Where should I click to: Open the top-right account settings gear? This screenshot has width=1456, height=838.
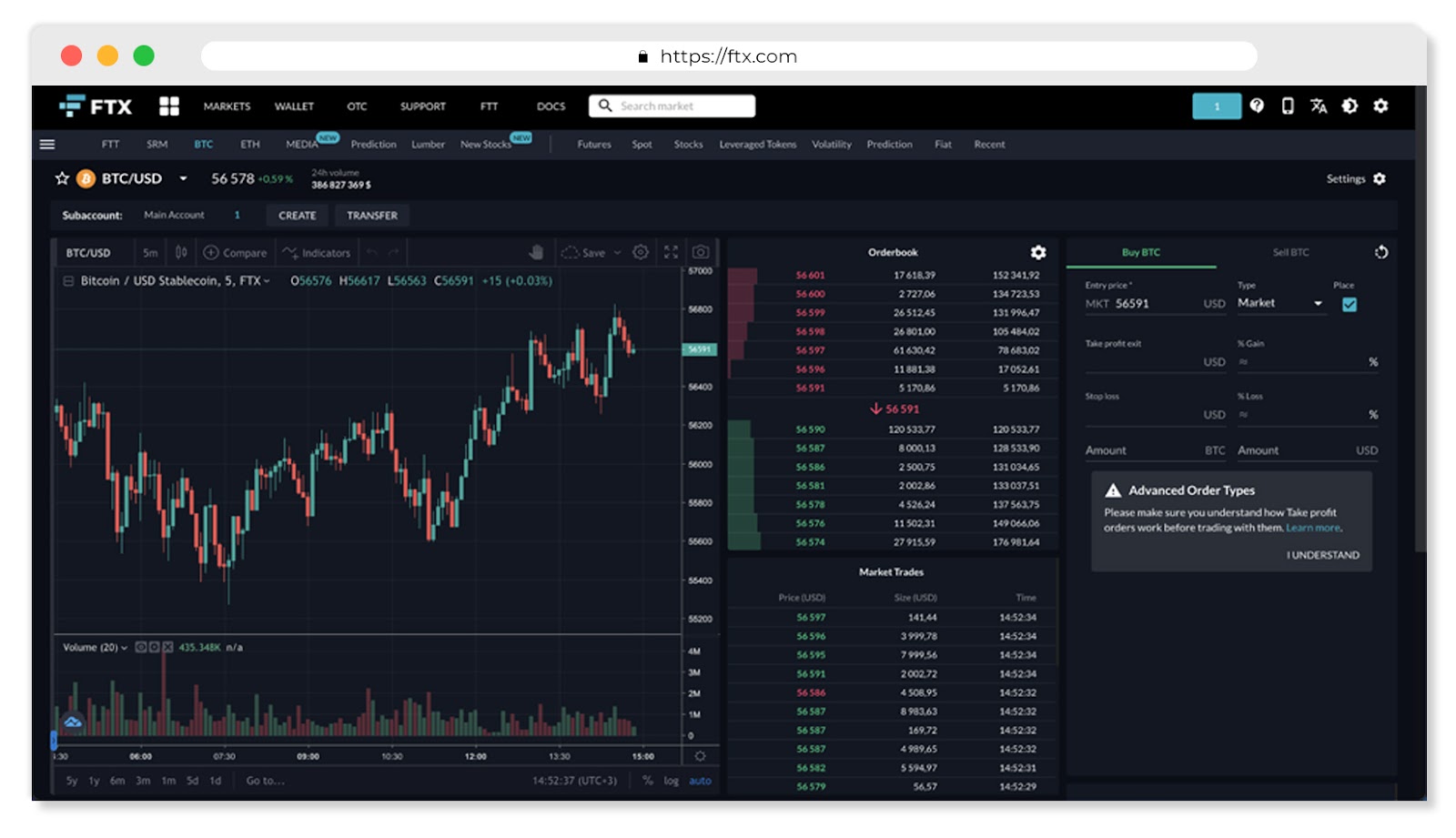tap(1380, 106)
